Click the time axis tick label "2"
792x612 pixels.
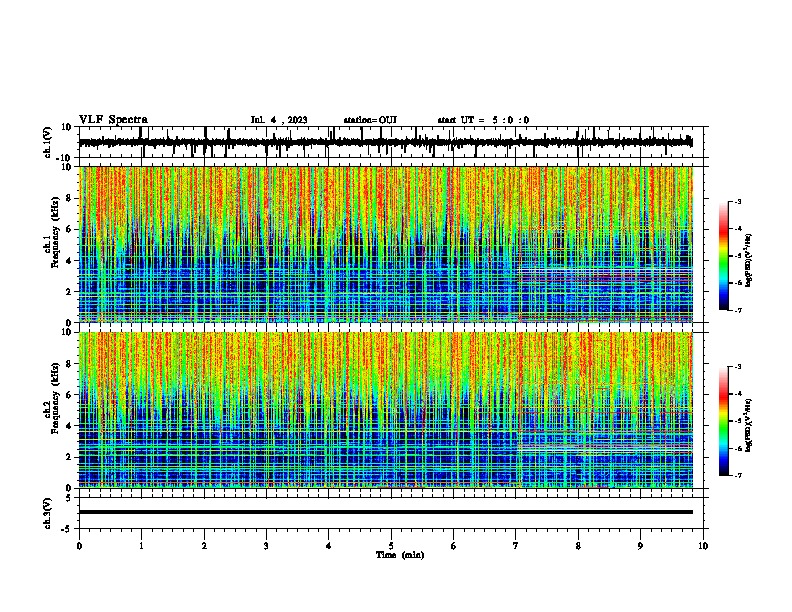pyautogui.click(x=204, y=546)
